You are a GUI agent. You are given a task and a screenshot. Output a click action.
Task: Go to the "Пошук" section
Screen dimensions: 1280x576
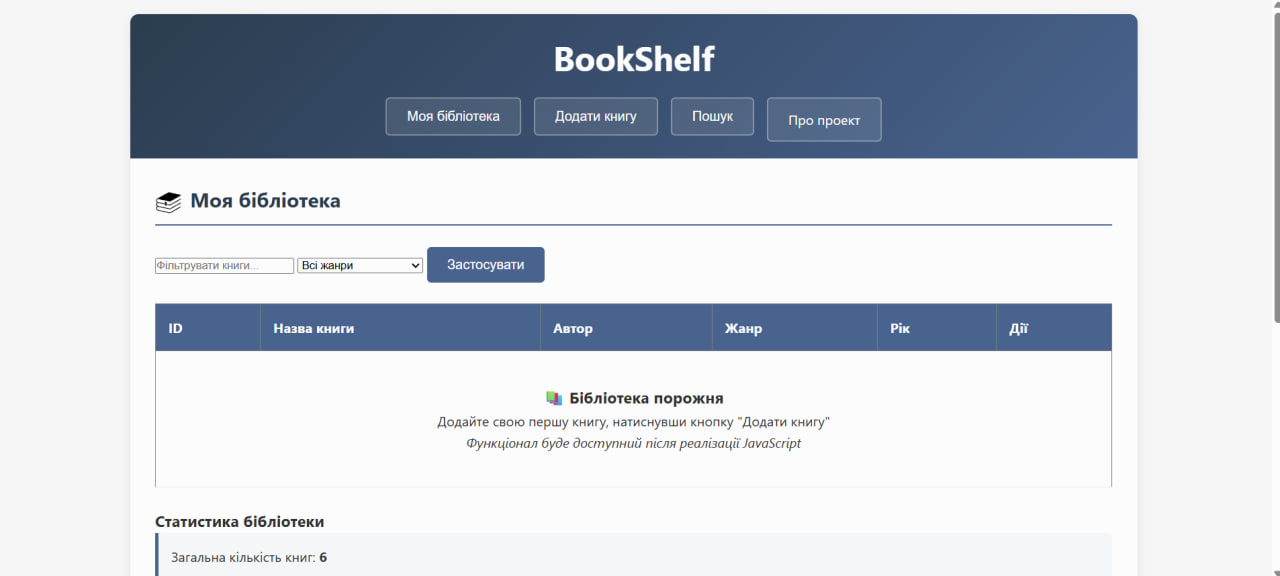[x=712, y=116]
